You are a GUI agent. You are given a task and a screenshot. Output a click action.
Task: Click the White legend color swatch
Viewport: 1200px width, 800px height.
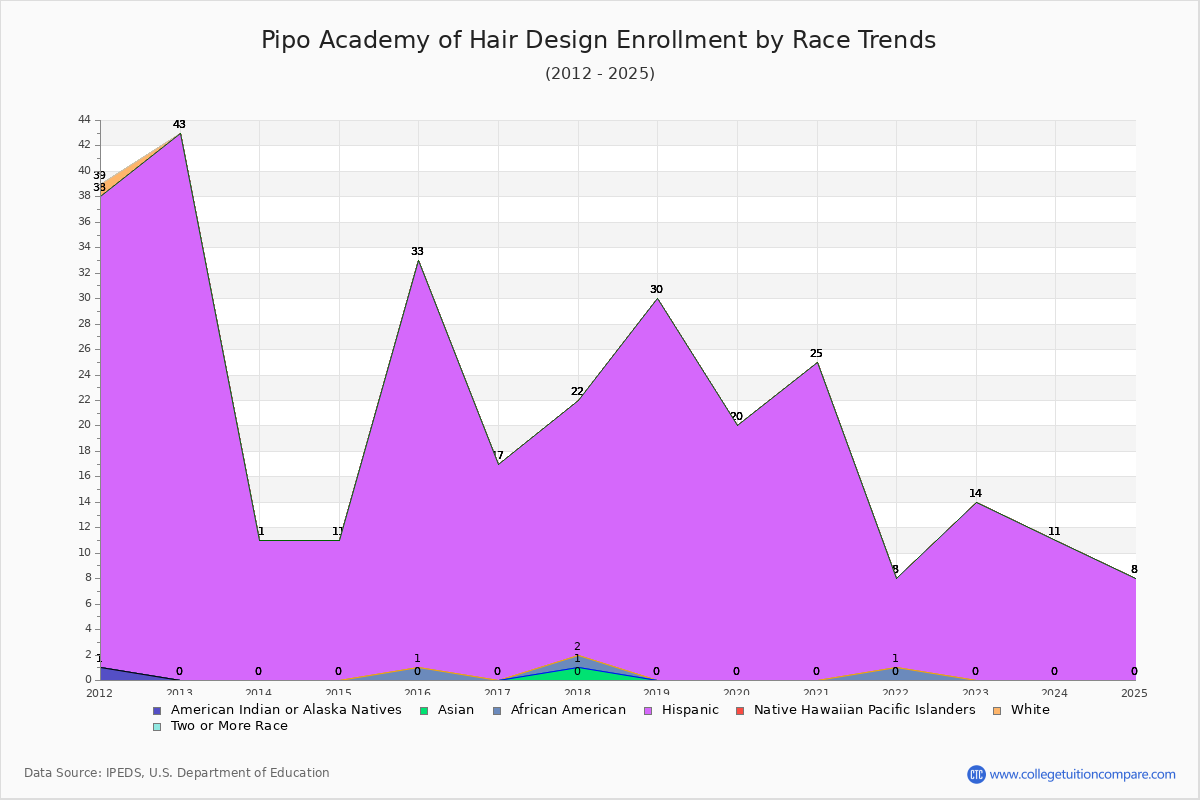(x=996, y=710)
